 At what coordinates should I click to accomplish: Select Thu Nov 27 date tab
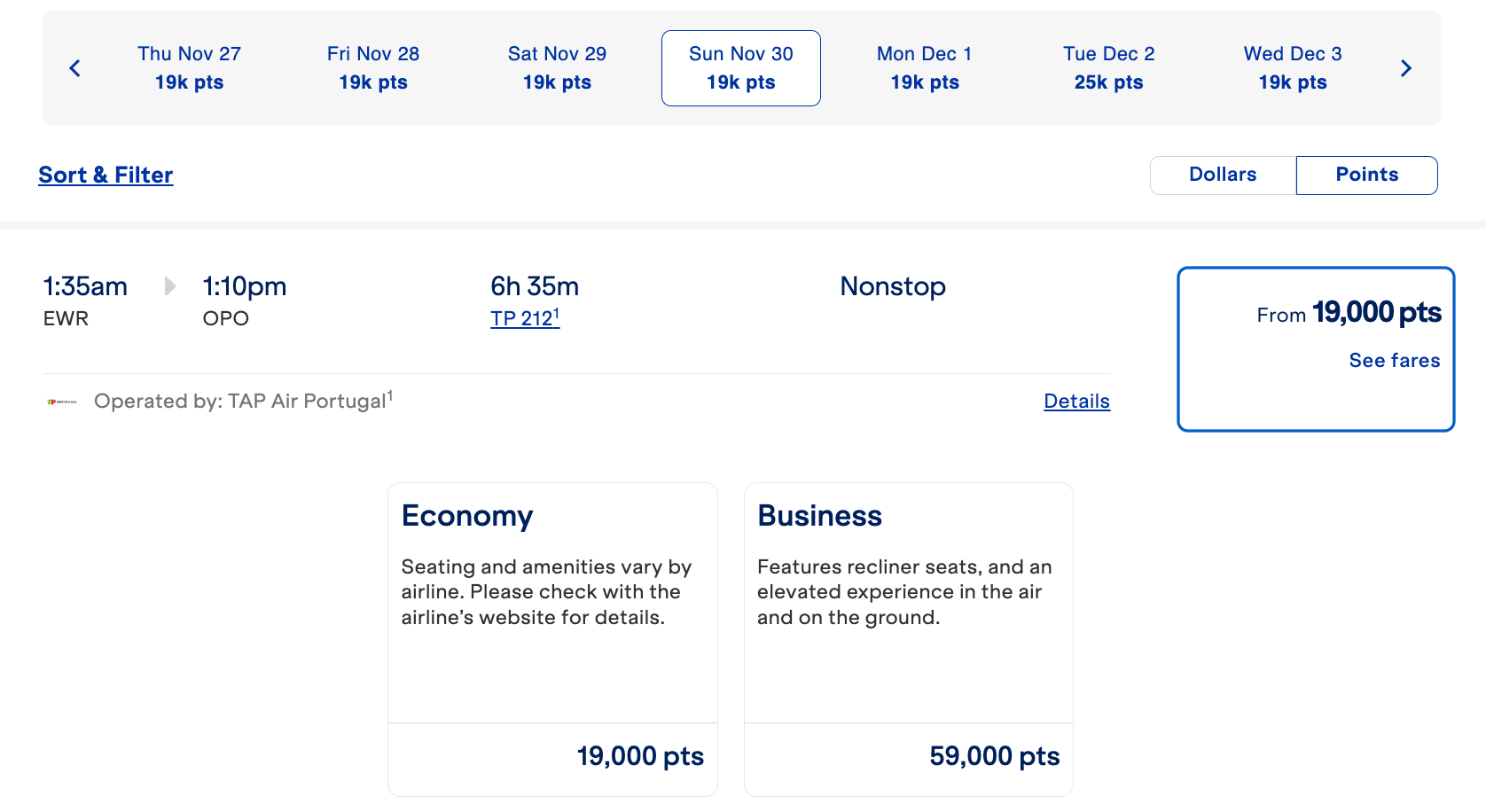[x=189, y=68]
